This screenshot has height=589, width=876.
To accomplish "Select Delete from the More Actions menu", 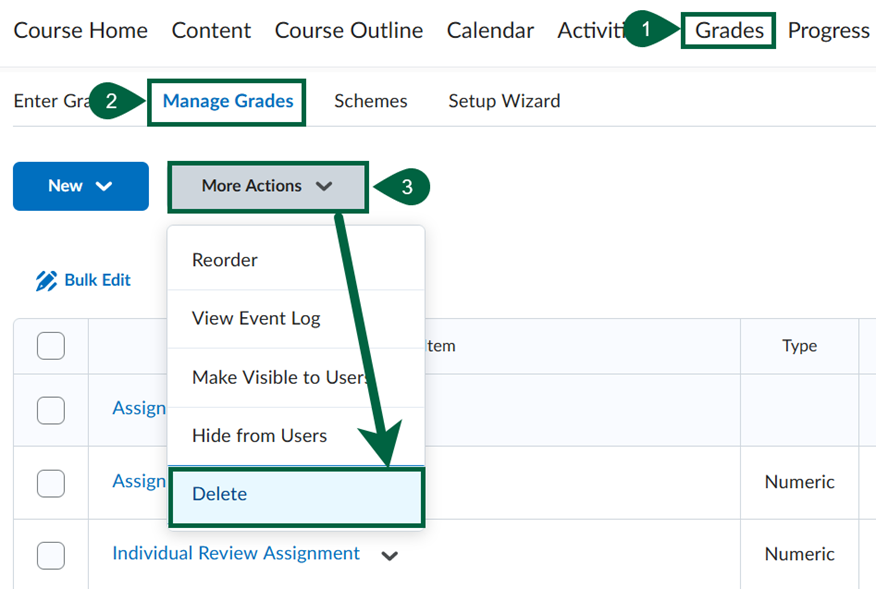I will [219, 494].
